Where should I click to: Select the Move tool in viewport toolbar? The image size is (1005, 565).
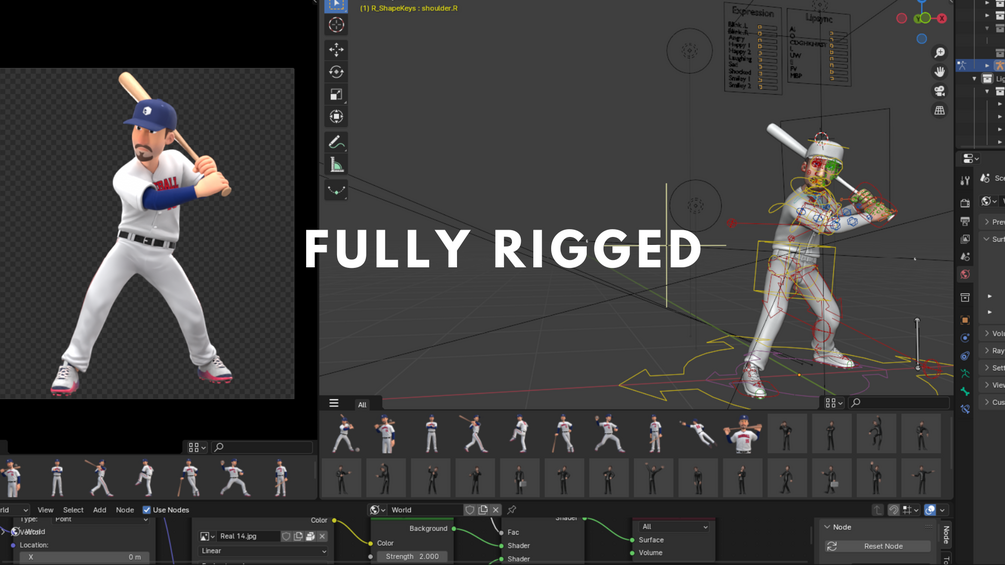[336, 49]
